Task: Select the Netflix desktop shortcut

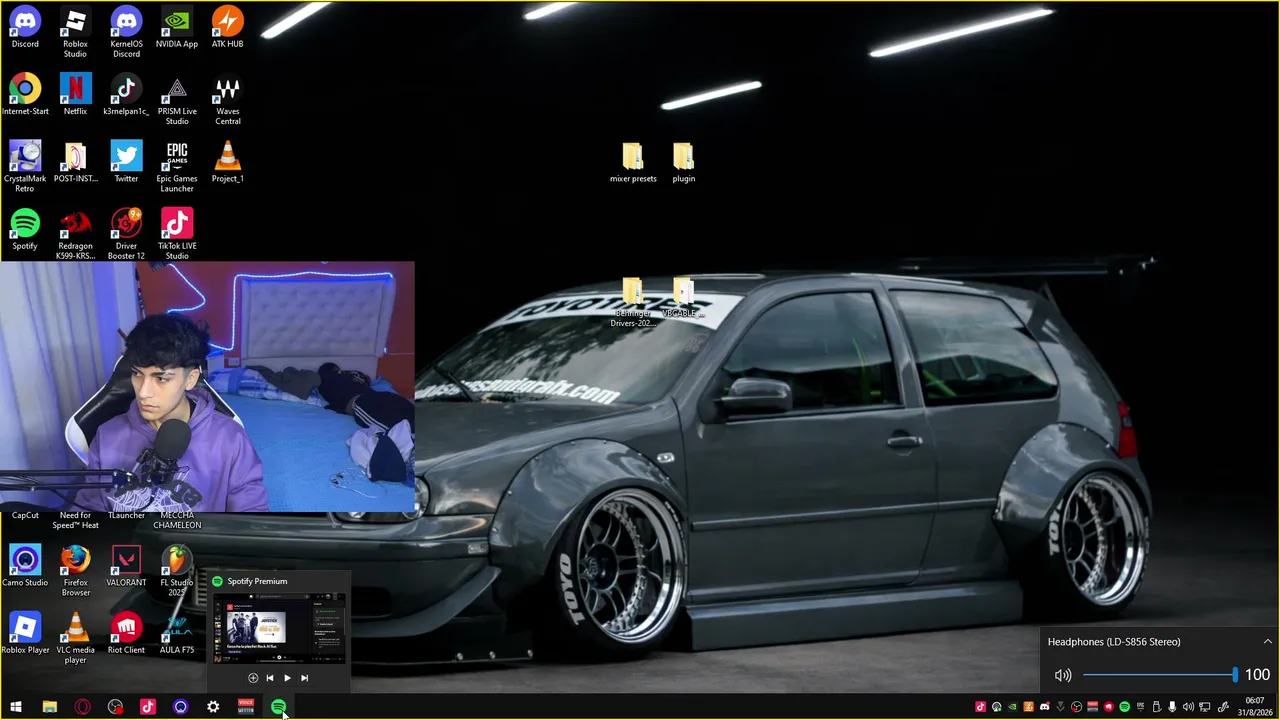Action: (x=75, y=95)
